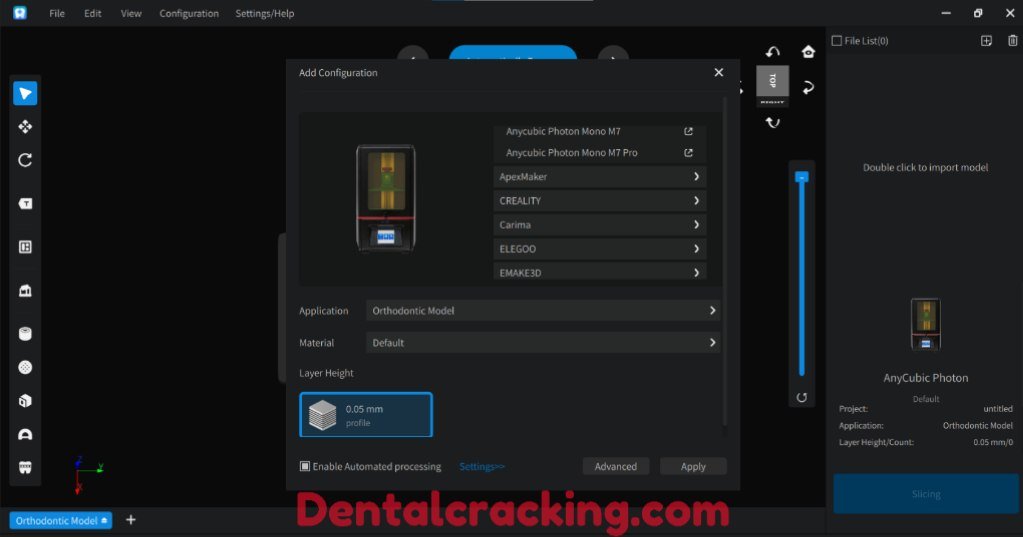Click the trash delete icon in File List
Viewport: 1023px width, 537px height.
[x=1012, y=41]
